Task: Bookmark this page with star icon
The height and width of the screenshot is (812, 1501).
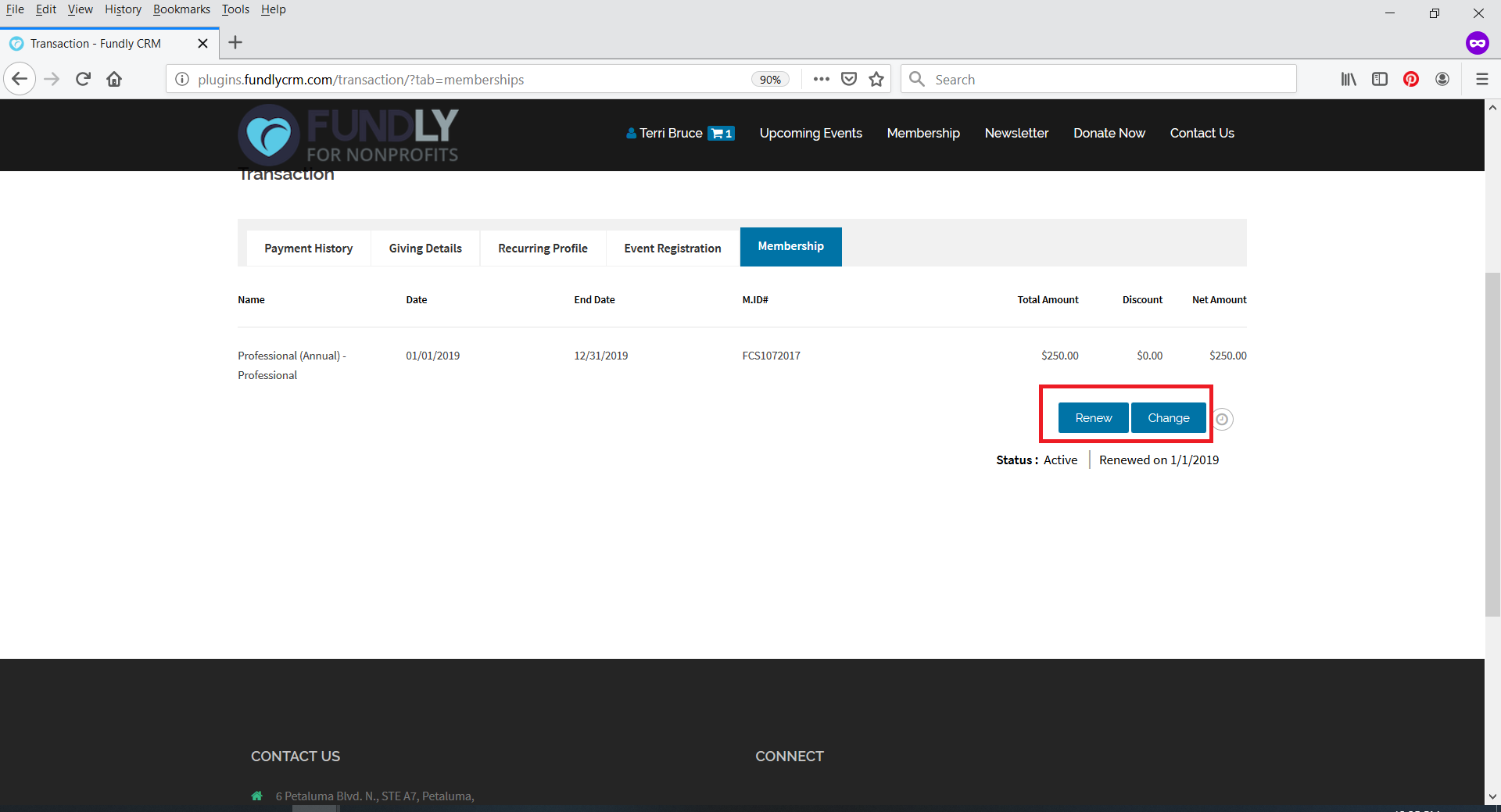Action: pyautogui.click(x=876, y=79)
